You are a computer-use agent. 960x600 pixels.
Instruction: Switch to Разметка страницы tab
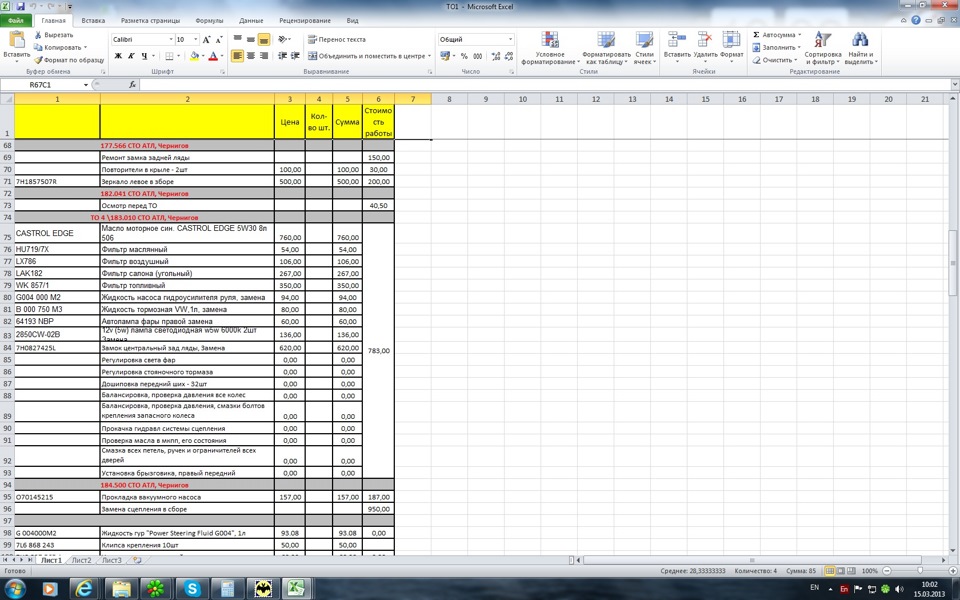pyautogui.click(x=151, y=20)
